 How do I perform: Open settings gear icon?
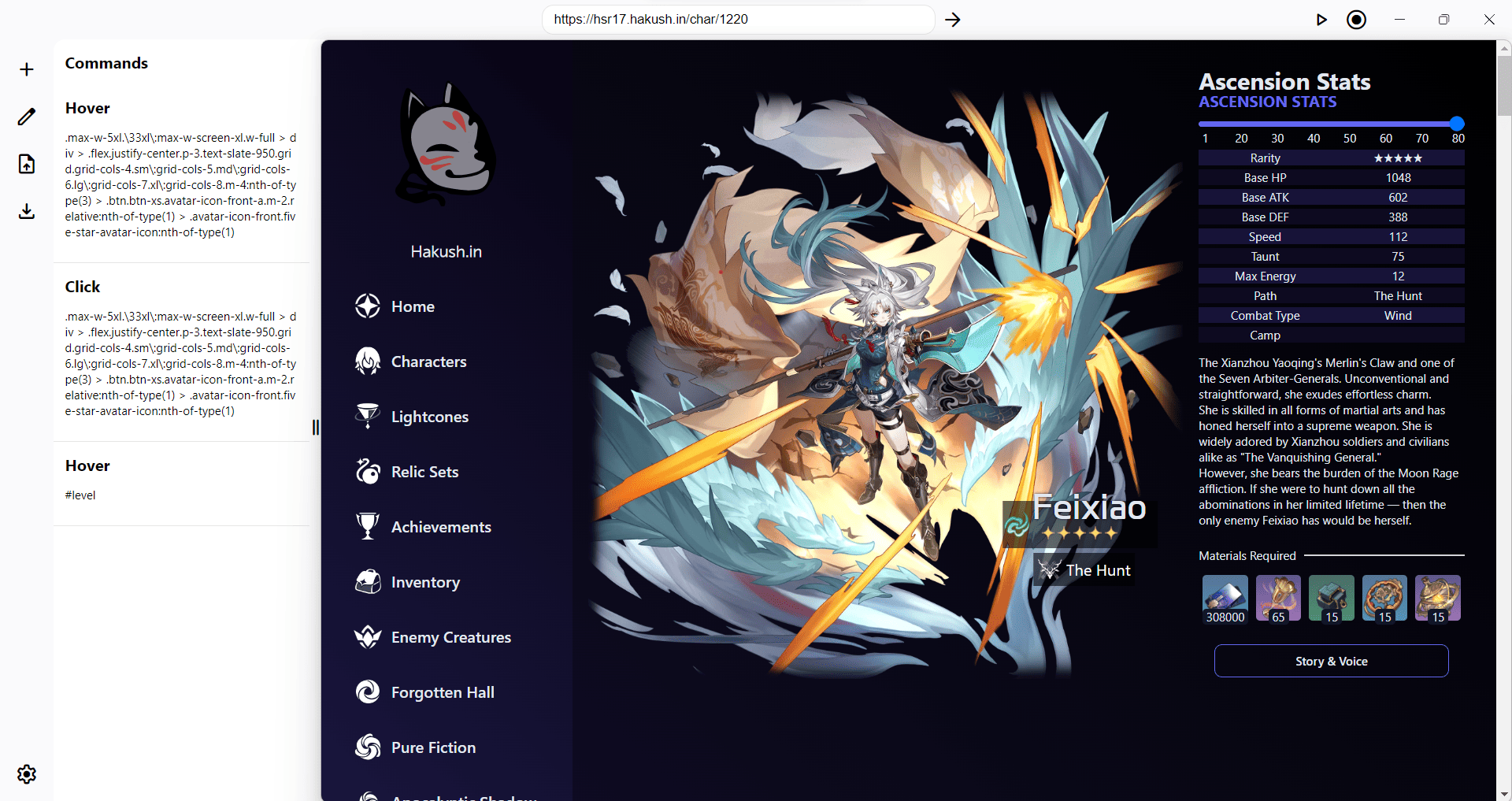coord(27,774)
